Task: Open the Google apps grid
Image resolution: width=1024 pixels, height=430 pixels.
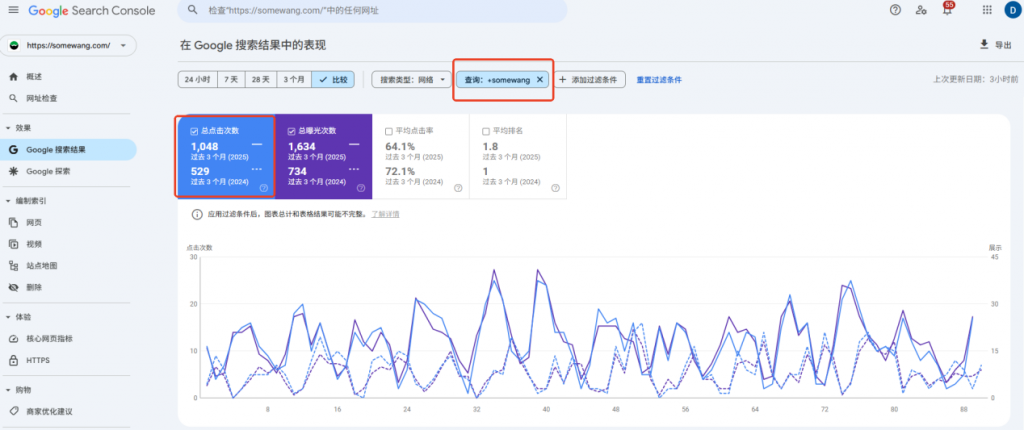Action: coord(987,10)
